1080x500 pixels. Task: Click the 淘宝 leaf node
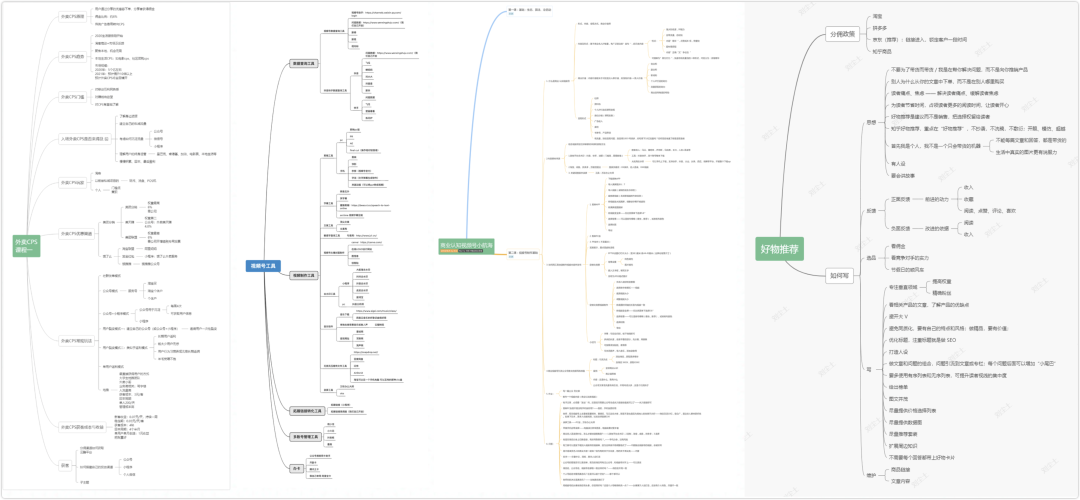(878, 15)
